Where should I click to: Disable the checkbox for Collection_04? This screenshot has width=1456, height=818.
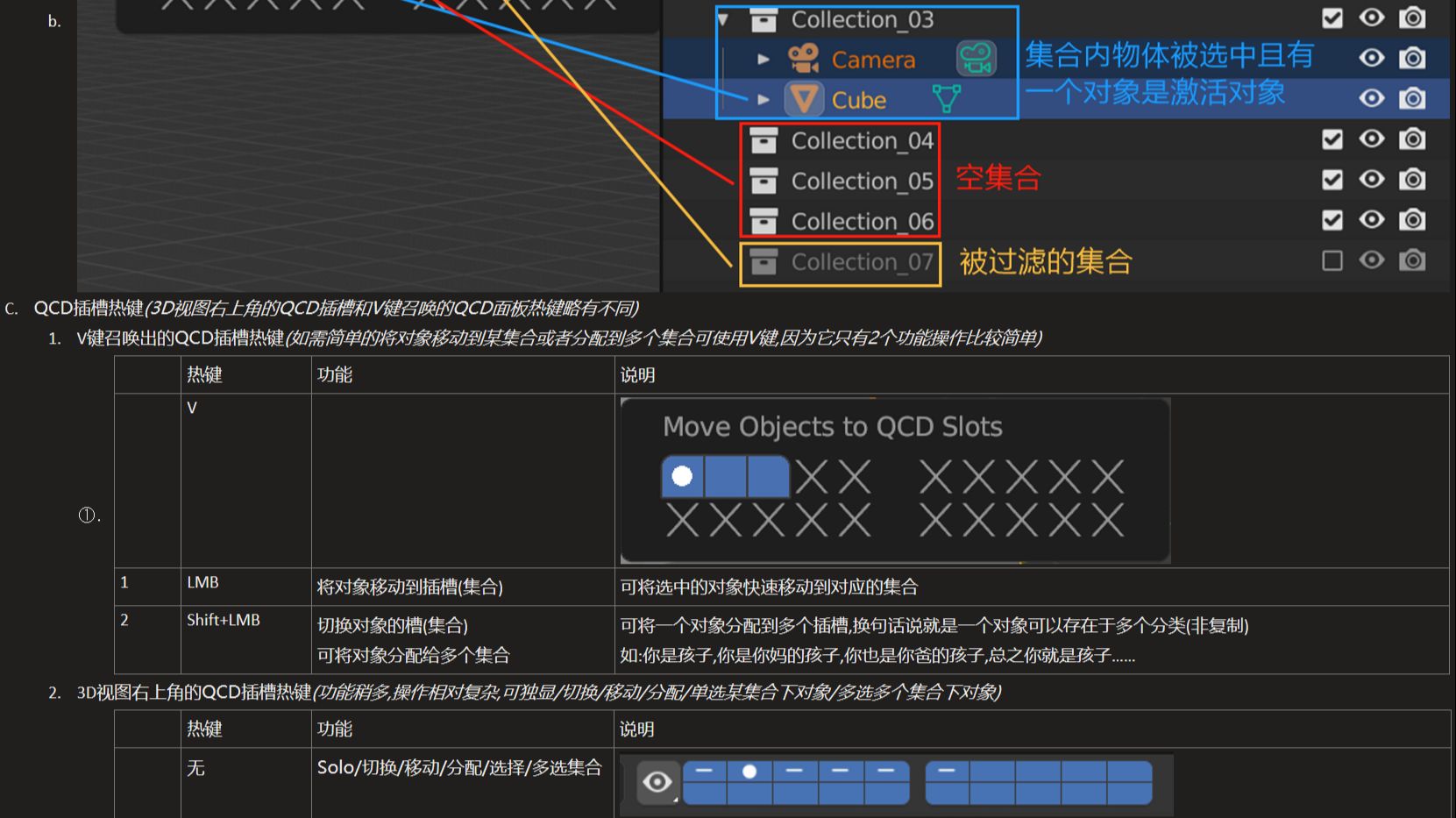[1332, 139]
